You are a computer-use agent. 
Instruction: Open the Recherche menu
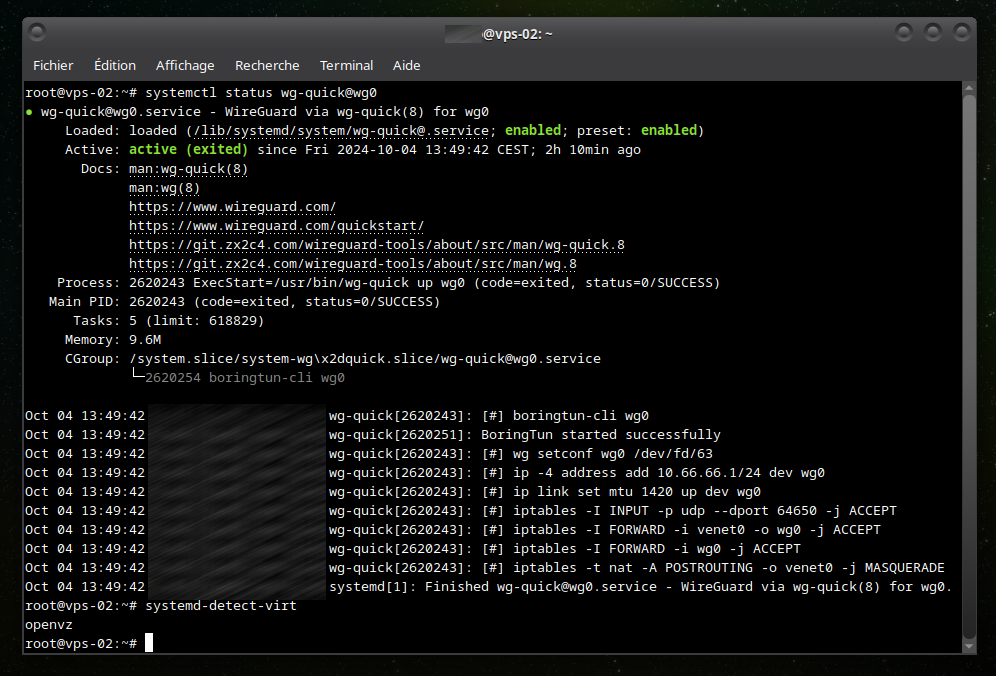coord(267,65)
